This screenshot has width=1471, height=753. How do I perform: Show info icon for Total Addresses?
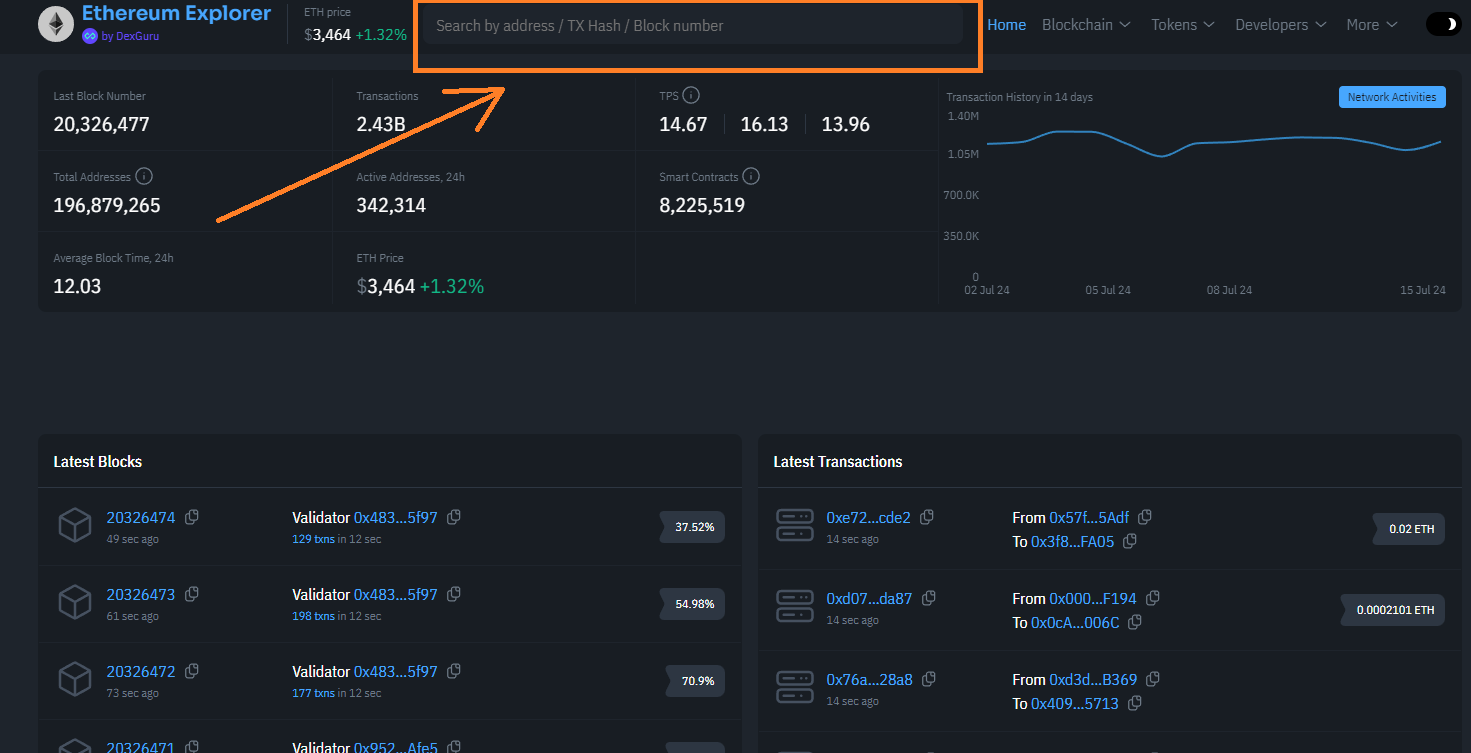[144, 176]
